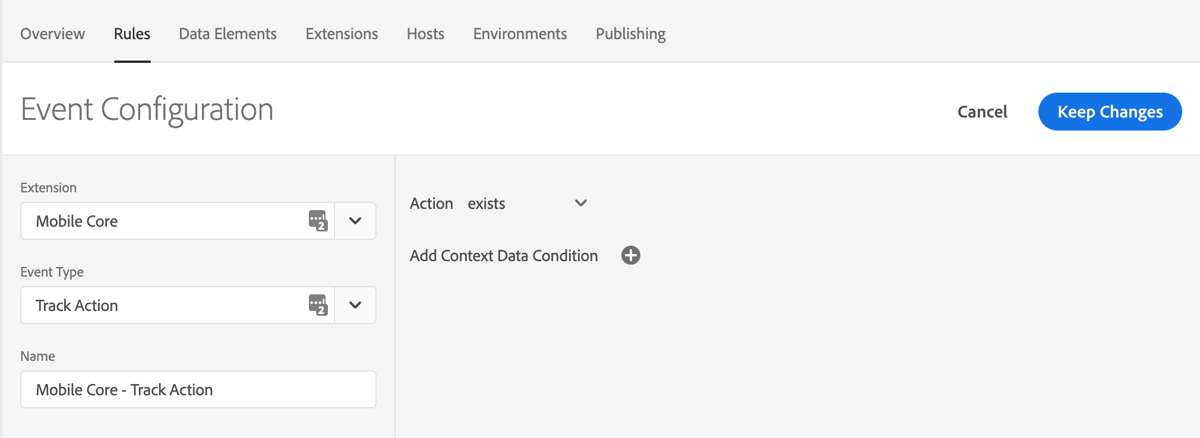Click the icon inside the Mobile Core extension field
The width and height of the screenshot is (1200, 438).
318,221
